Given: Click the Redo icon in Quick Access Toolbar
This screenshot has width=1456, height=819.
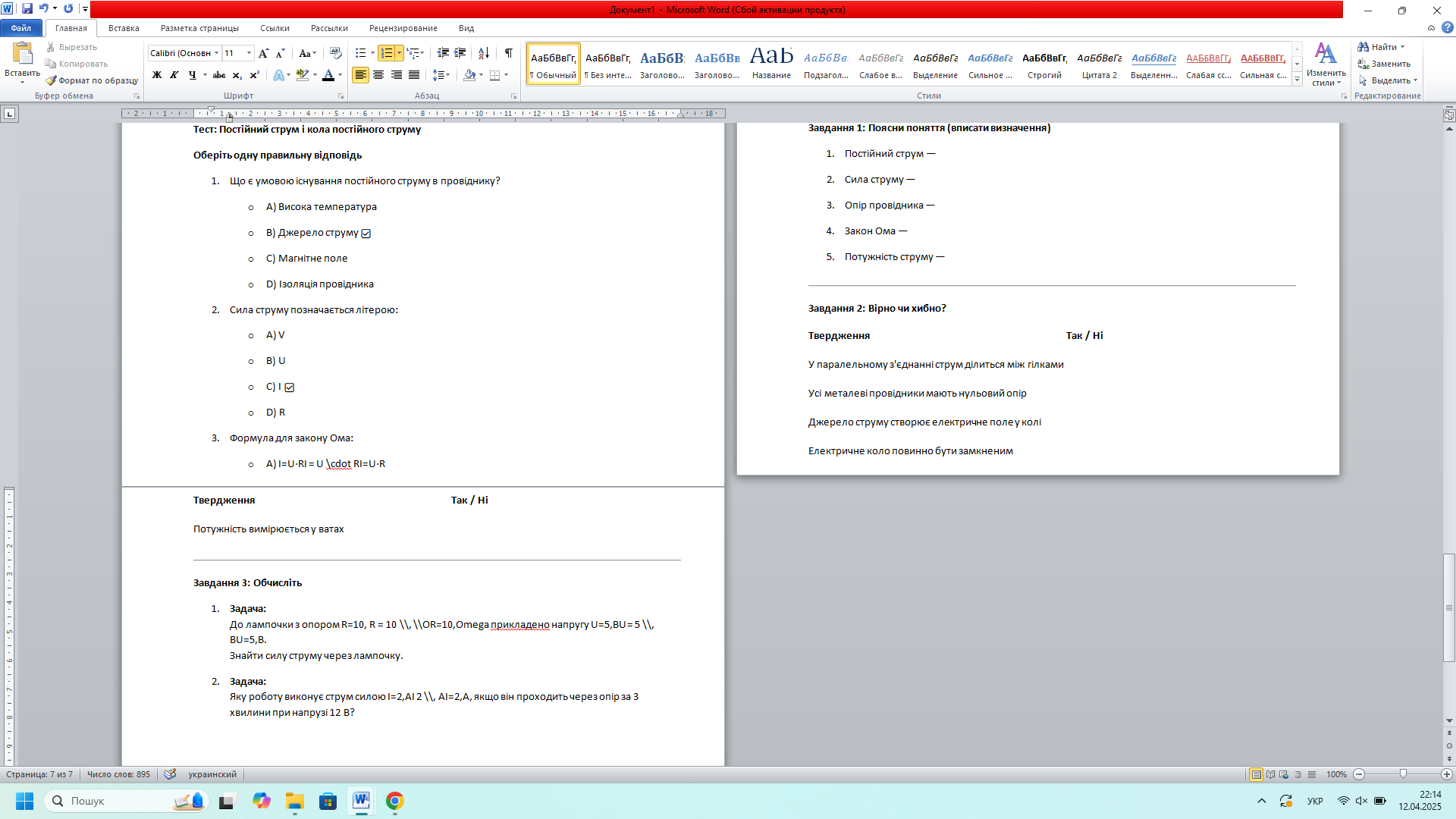Looking at the screenshot, I should [68, 9].
